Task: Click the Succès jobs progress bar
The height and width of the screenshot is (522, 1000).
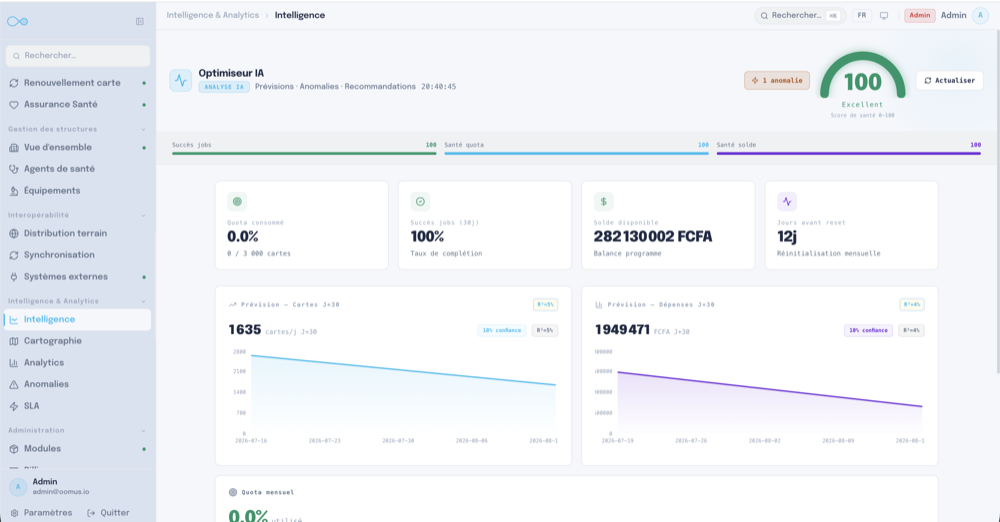Action: [304, 153]
